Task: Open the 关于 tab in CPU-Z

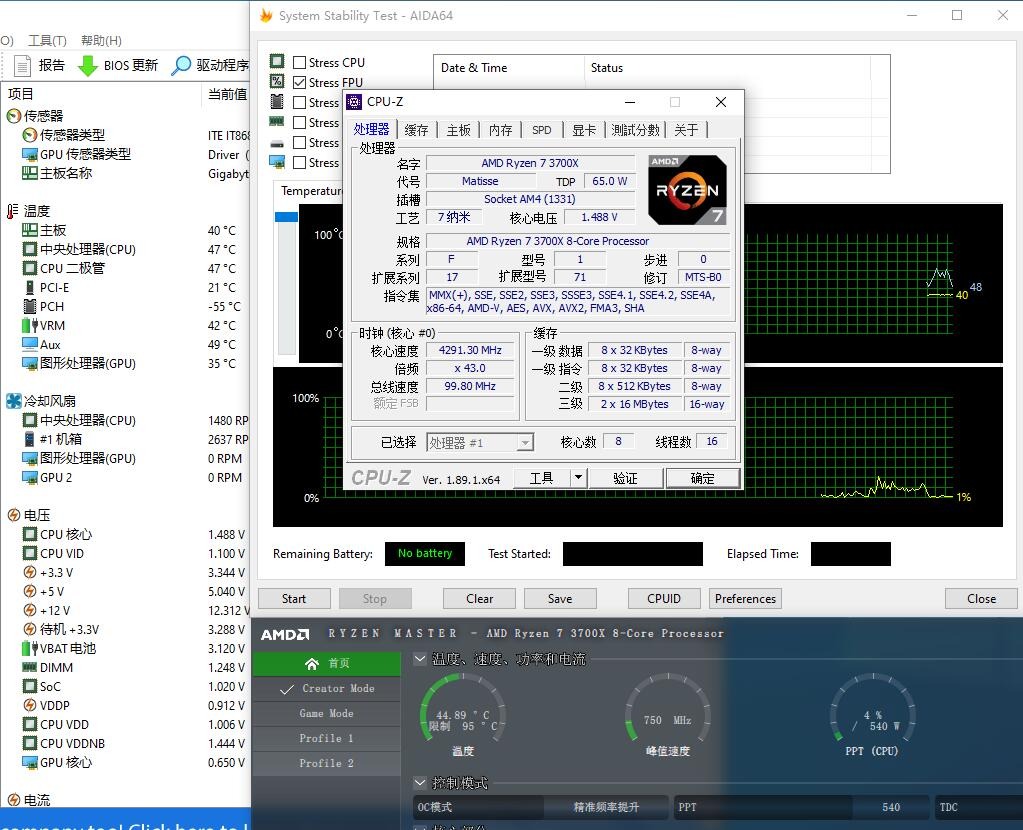Action: (686, 130)
